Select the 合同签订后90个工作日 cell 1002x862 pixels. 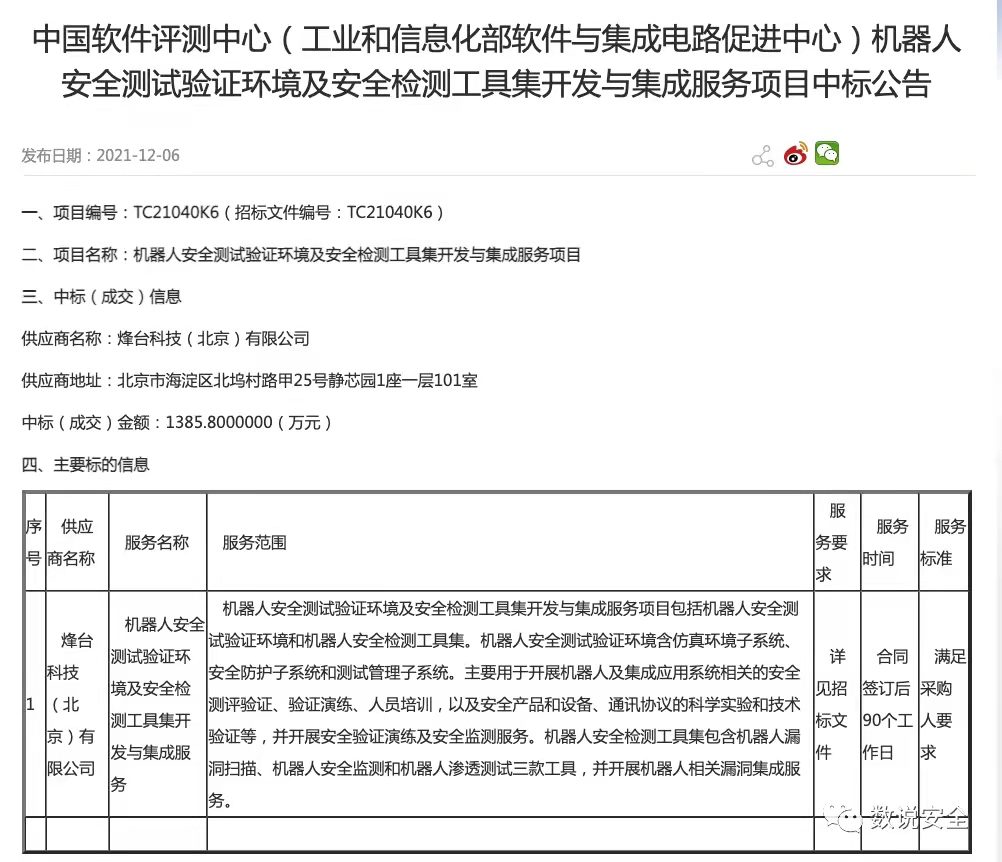pyautogui.click(x=890, y=704)
